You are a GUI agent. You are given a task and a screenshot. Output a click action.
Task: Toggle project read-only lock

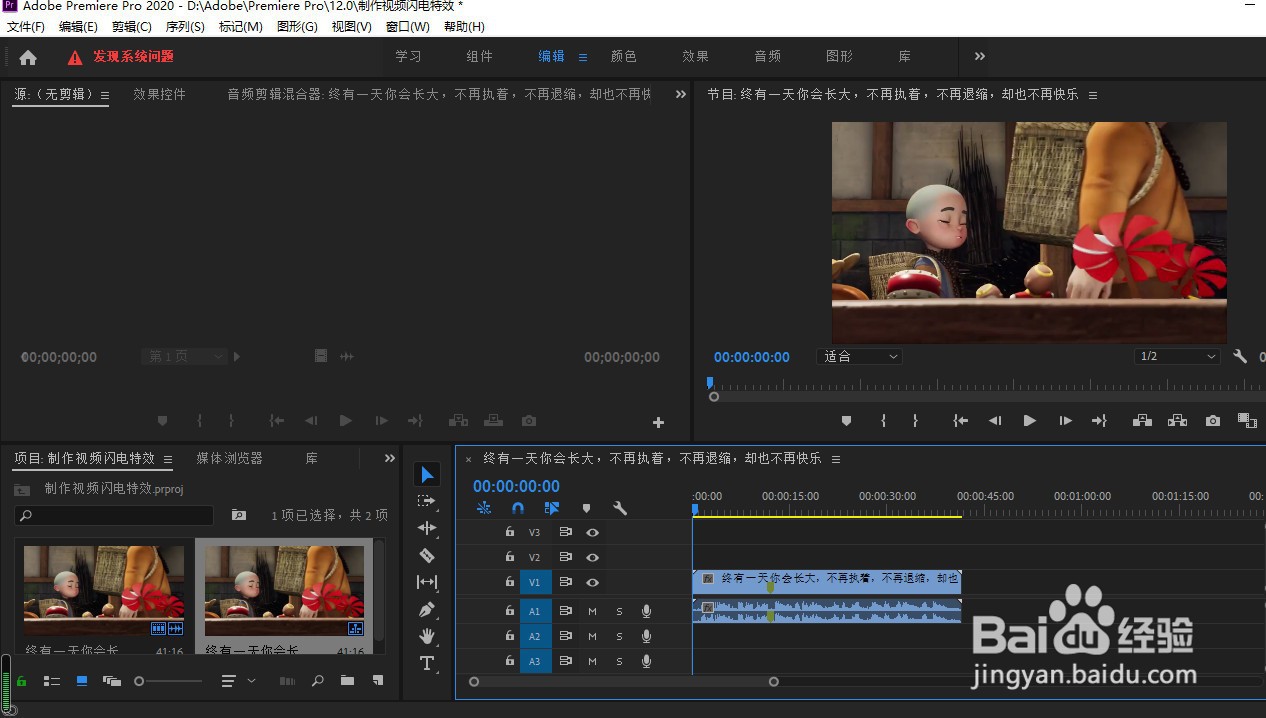[21, 681]
